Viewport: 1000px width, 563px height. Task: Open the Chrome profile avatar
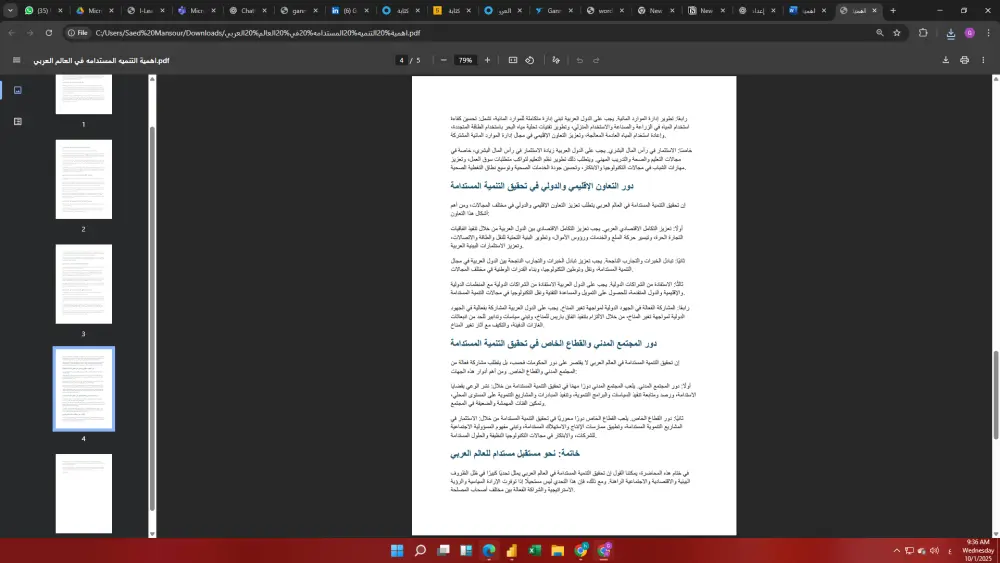[969, 33]
